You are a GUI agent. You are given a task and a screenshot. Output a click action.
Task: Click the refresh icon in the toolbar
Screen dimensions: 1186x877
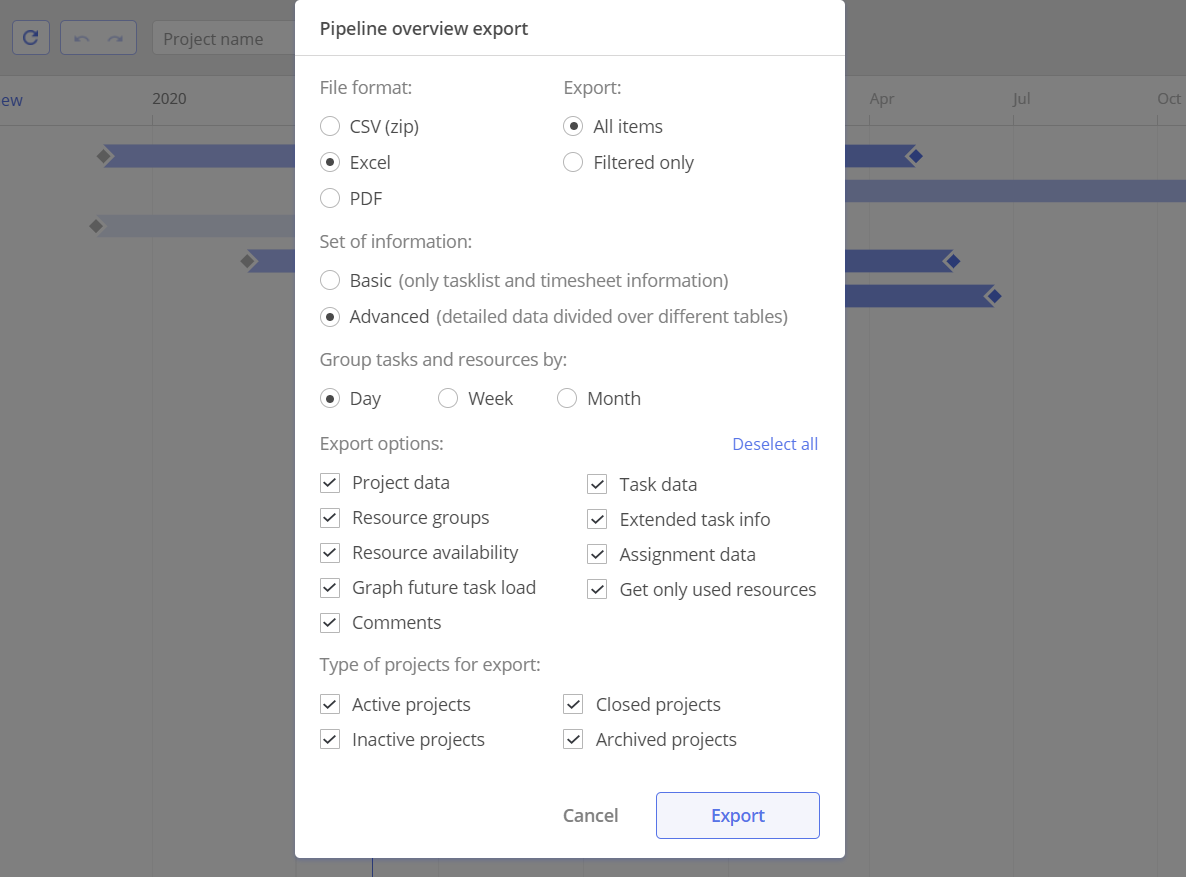pos(31,38)
